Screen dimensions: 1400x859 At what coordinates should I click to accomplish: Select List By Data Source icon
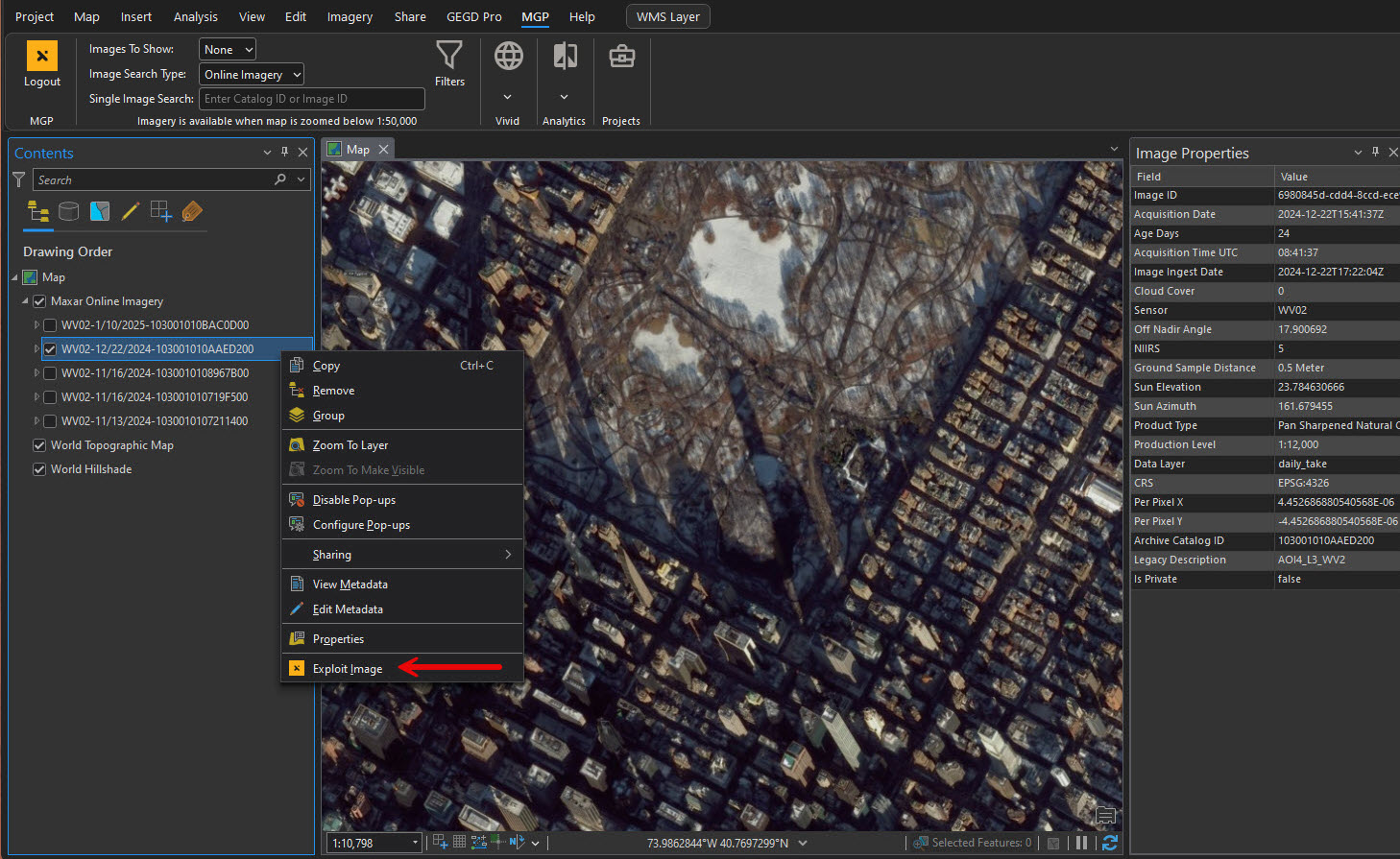tap(69, 211)
